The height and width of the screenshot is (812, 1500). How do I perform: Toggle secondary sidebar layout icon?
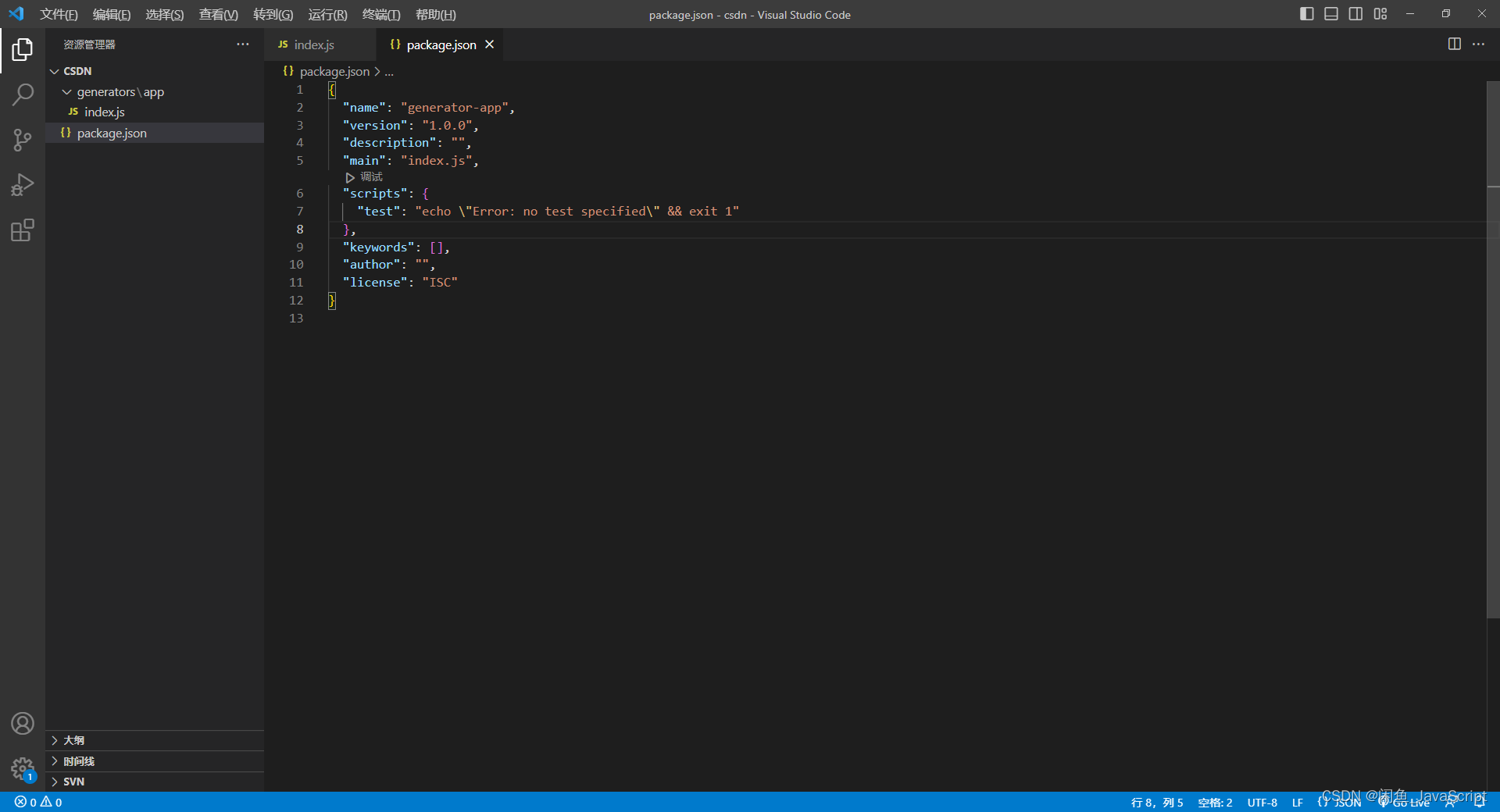click(1355, 14)
